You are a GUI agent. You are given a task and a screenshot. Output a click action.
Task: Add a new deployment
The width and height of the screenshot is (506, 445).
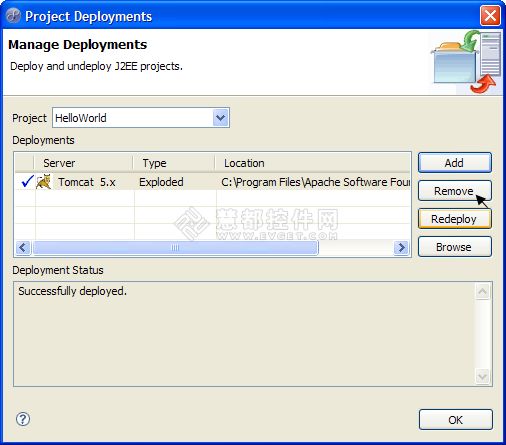coord(455,163)
